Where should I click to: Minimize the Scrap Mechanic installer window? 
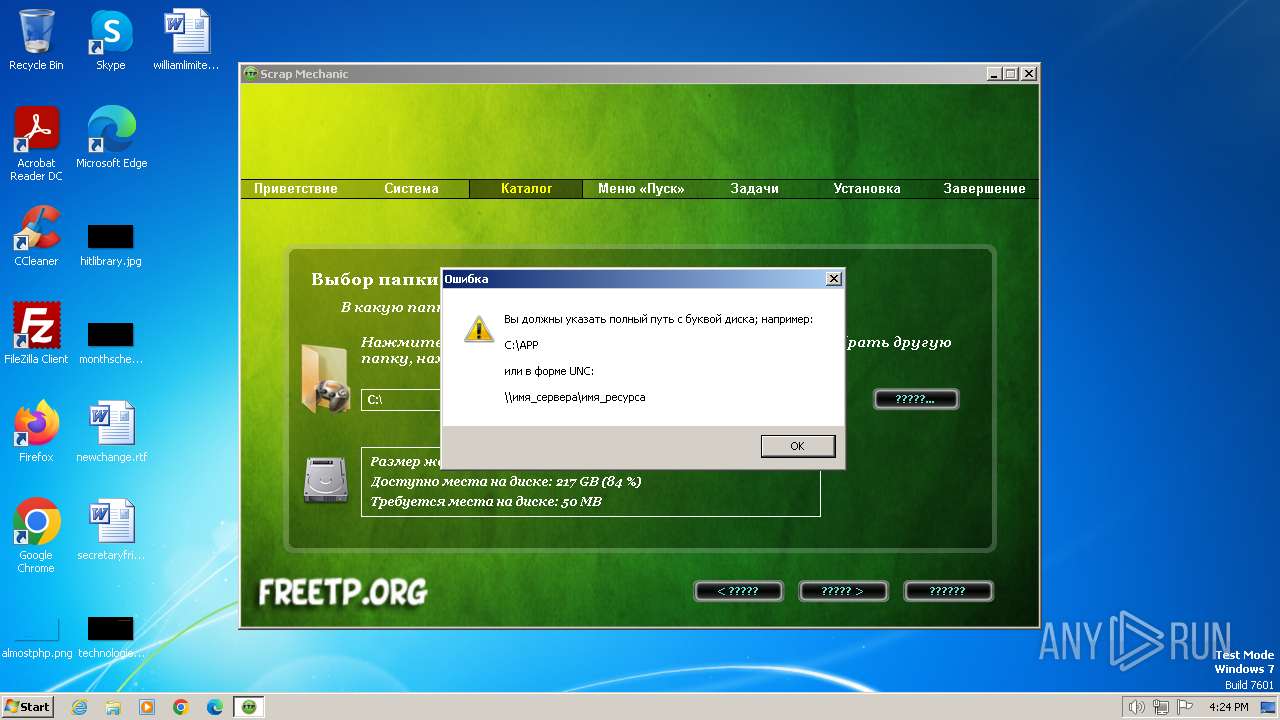pyautogui.click(x=993, y=74)
